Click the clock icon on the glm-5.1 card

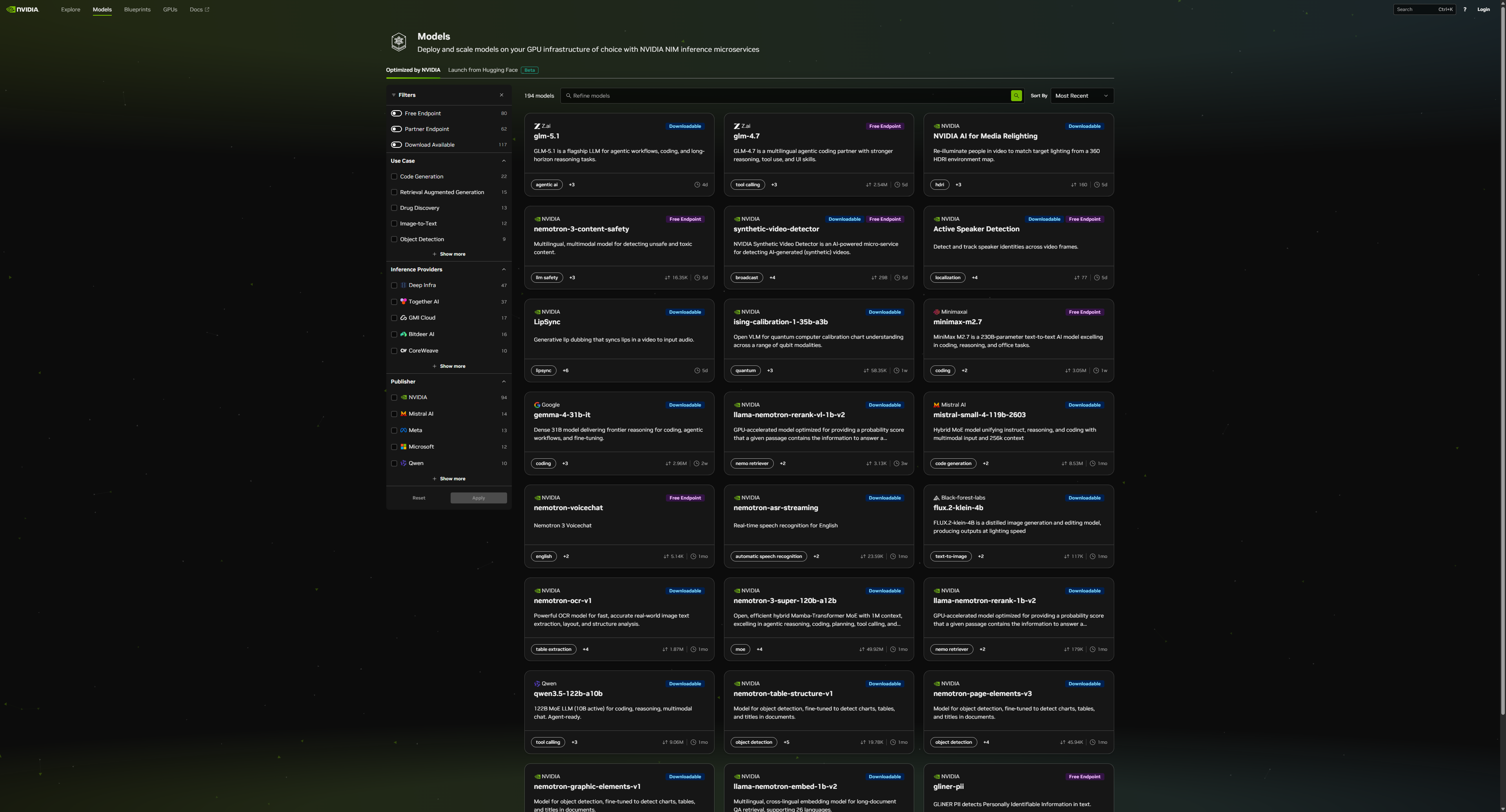pyautogui.click(x=697, y=185)
